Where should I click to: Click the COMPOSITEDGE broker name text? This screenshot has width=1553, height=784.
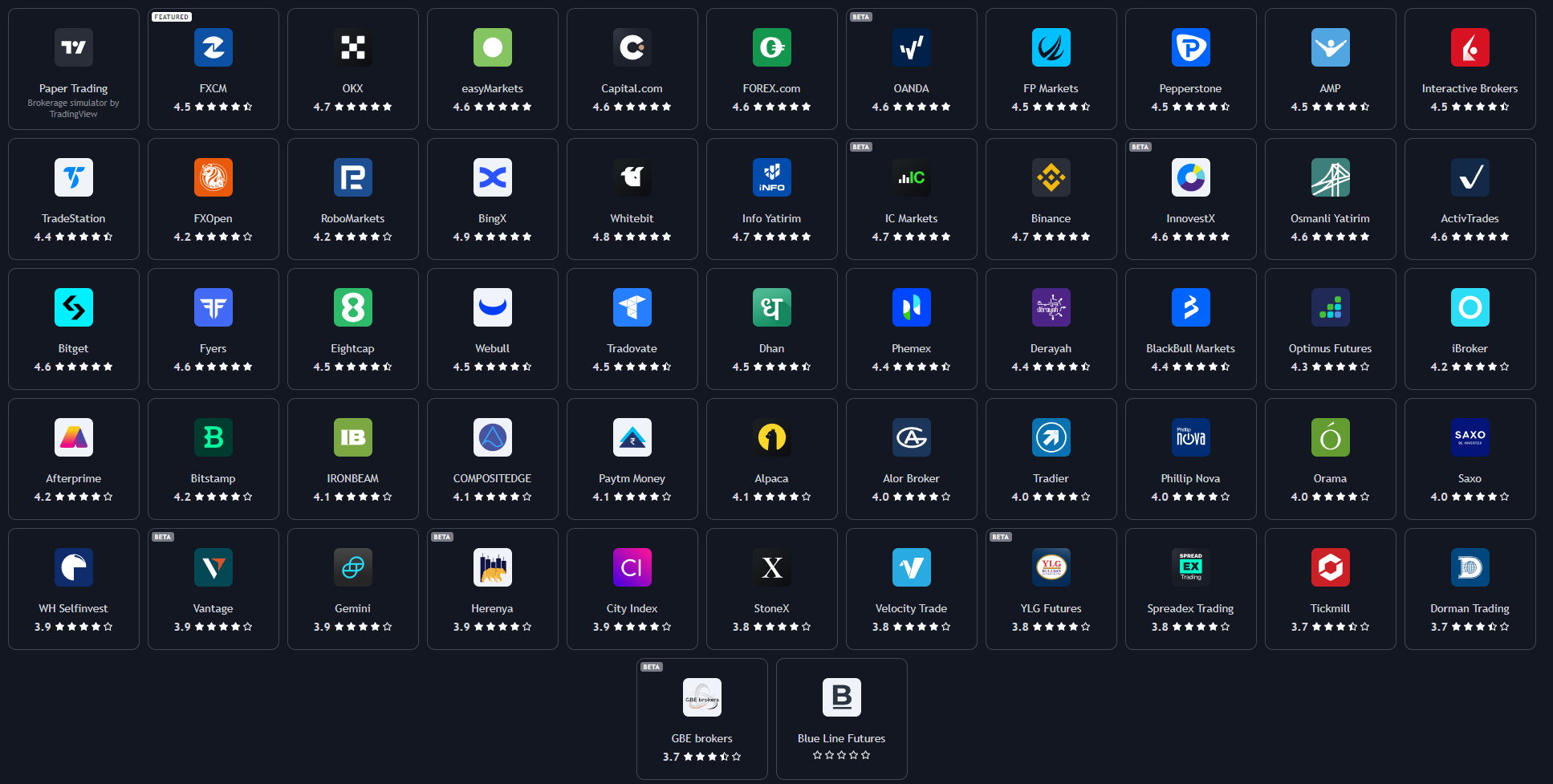pos(493,478)
